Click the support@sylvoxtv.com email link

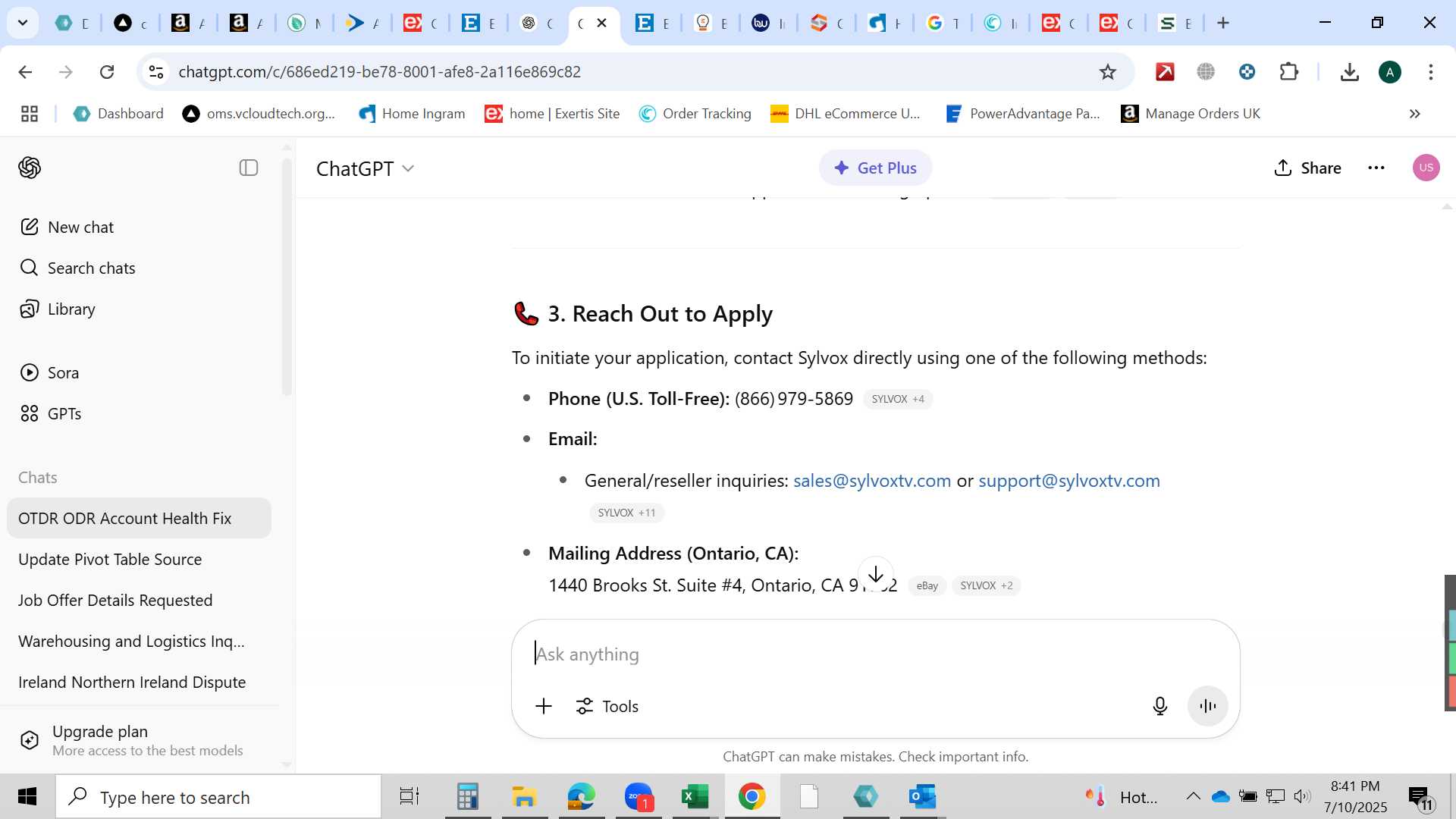coord(1069,480)
